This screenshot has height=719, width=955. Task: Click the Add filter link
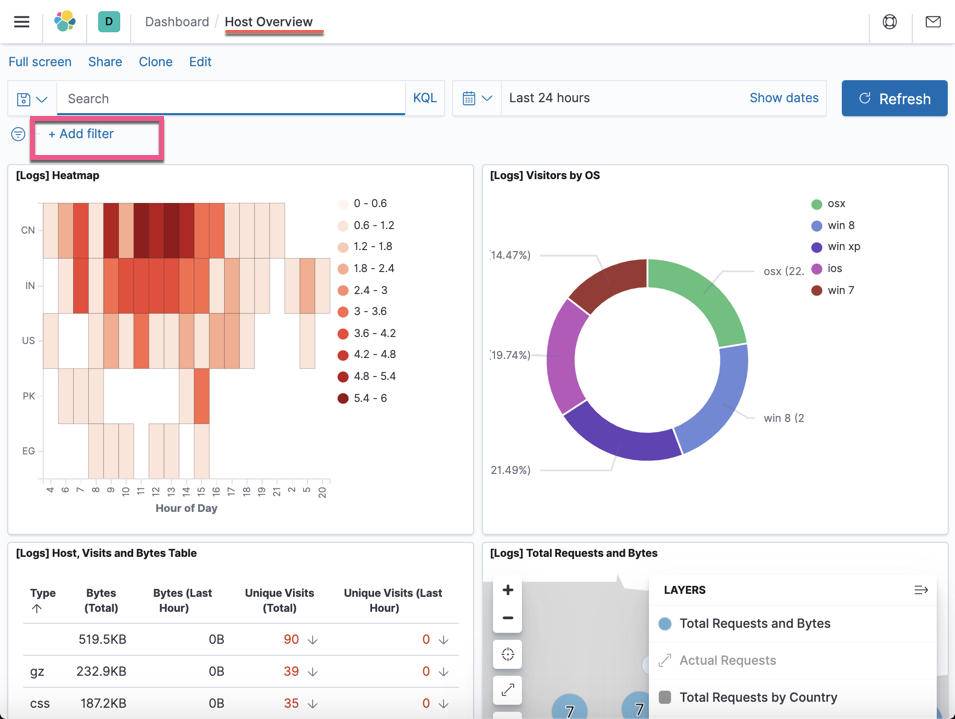coord(81,134)
